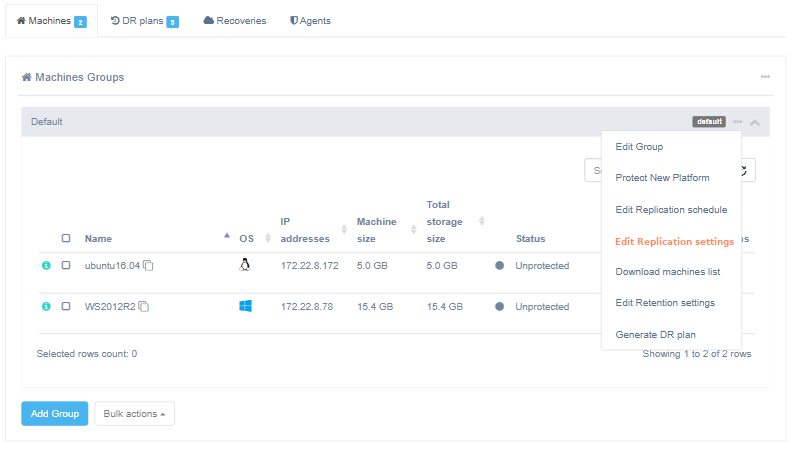792x449 pixels.
Task: Select Generate DR plan option
Action: click(655, 334)
